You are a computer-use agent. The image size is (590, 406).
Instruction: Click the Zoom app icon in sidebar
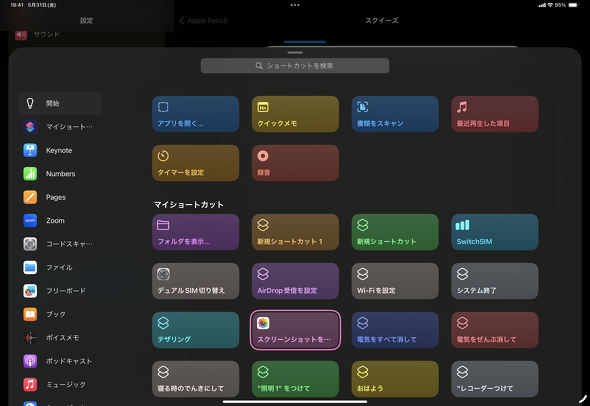(30, 220)
